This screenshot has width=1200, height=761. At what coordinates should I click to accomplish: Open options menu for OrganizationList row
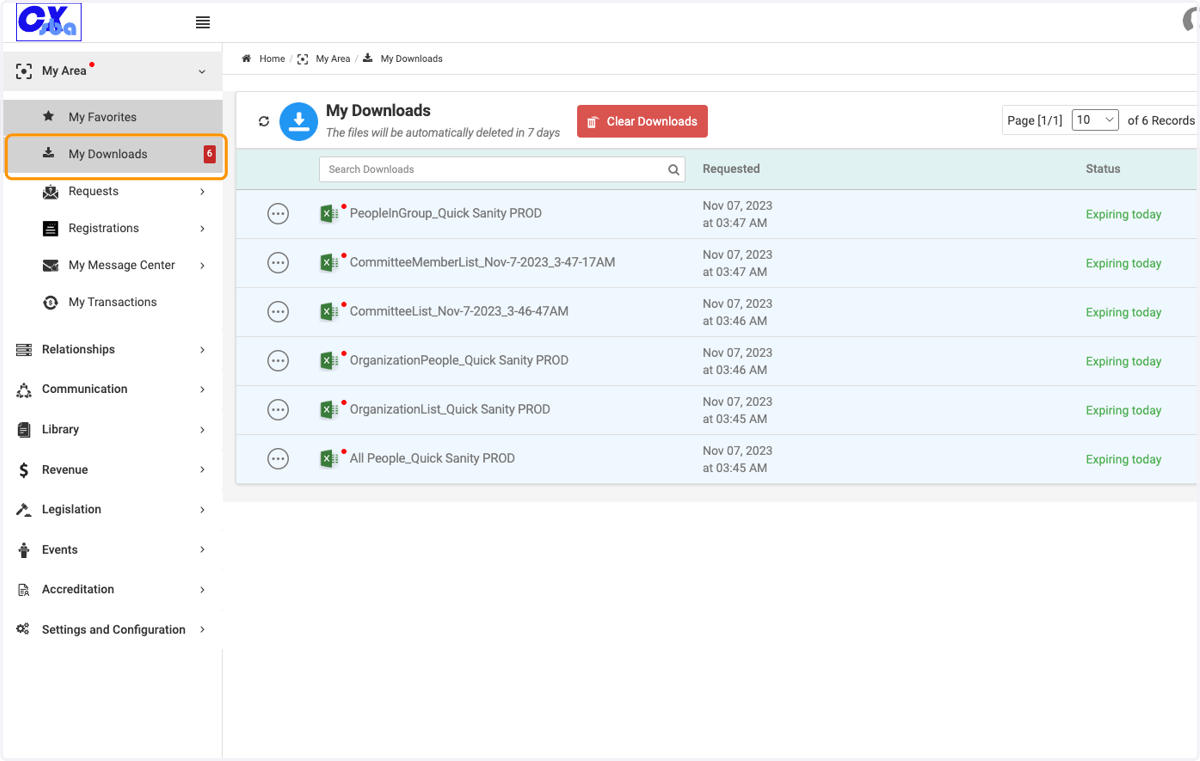tap(278, 410)
